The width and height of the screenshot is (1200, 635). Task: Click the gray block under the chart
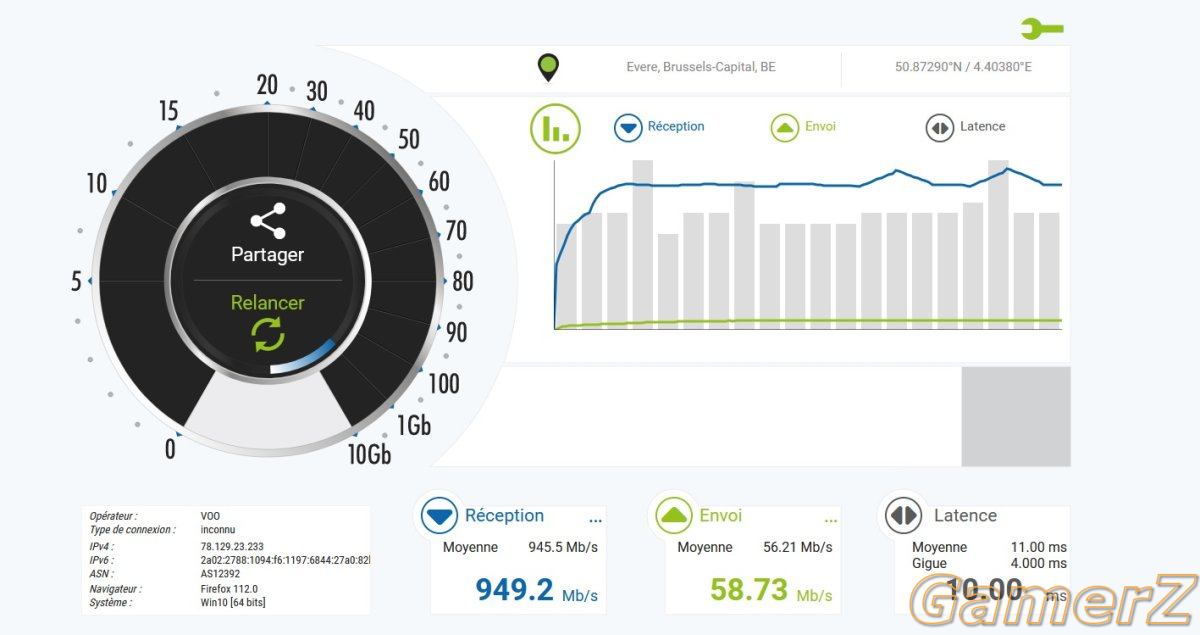click(1016, 416)
